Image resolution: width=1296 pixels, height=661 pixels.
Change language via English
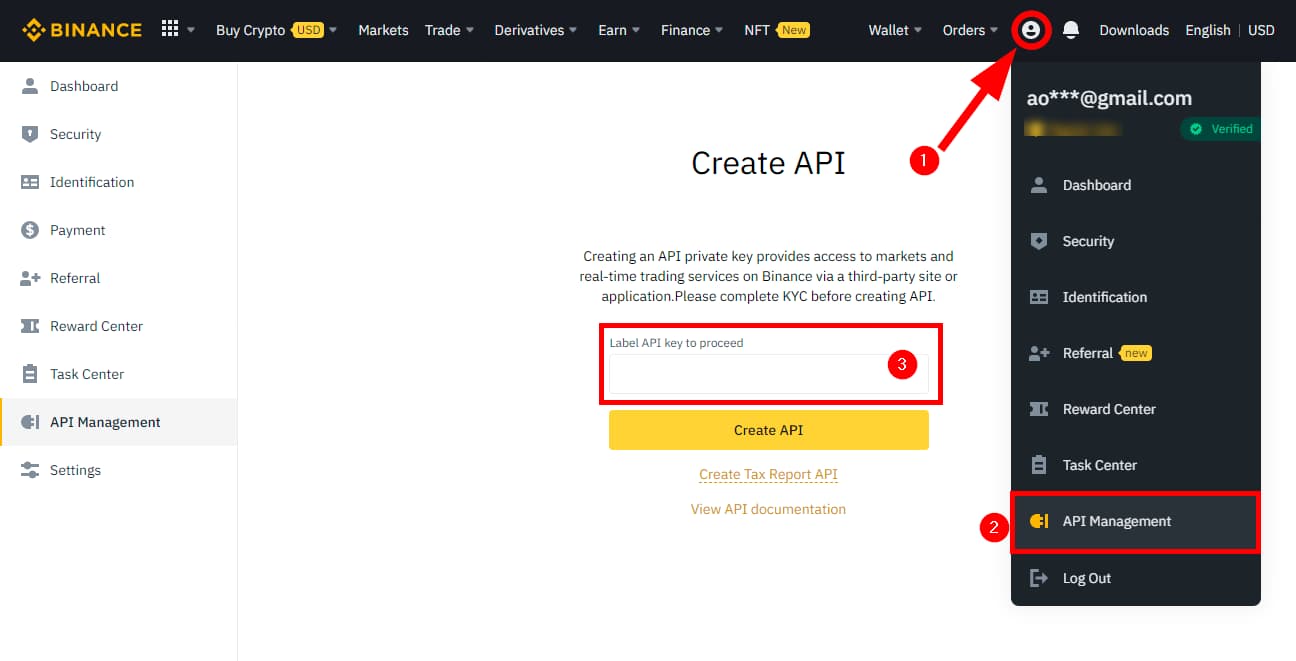pyautogui.click(x=1208, y=30)
